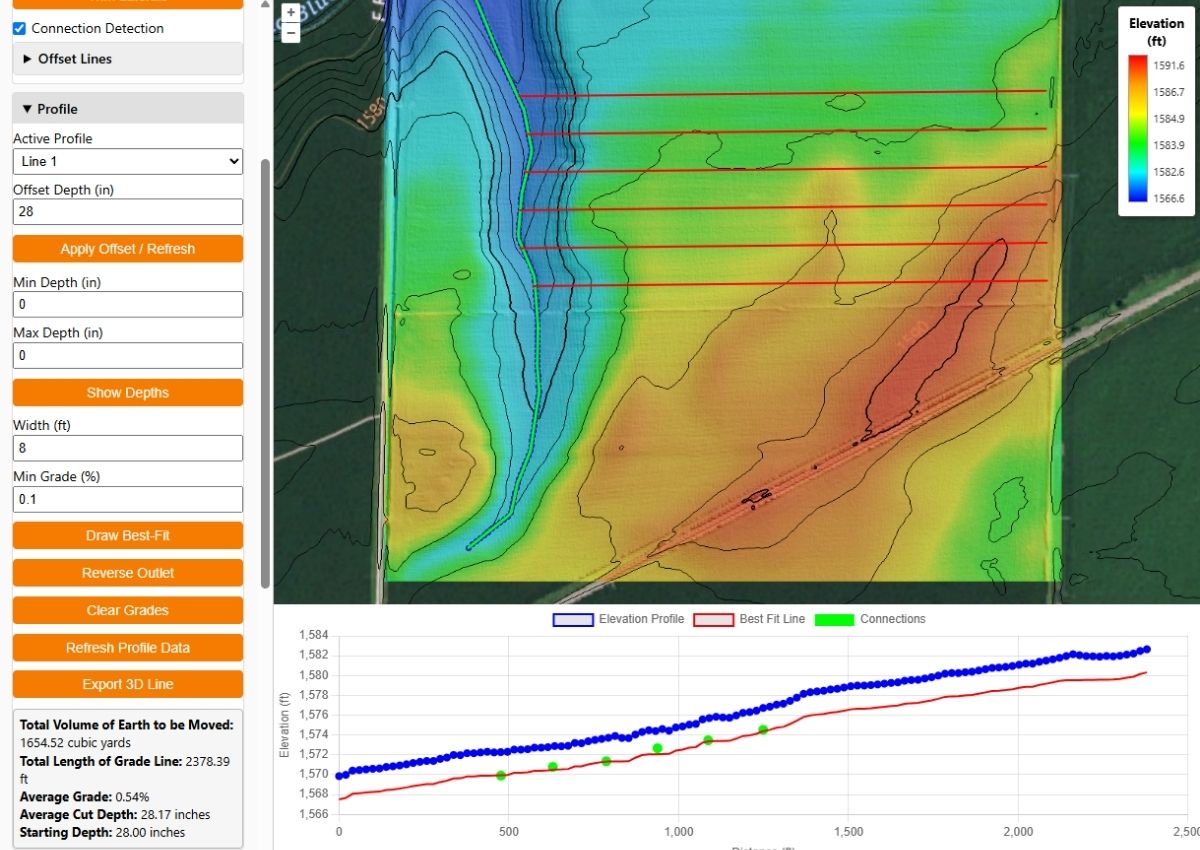Click Export 3D Line button

point(128,685)
